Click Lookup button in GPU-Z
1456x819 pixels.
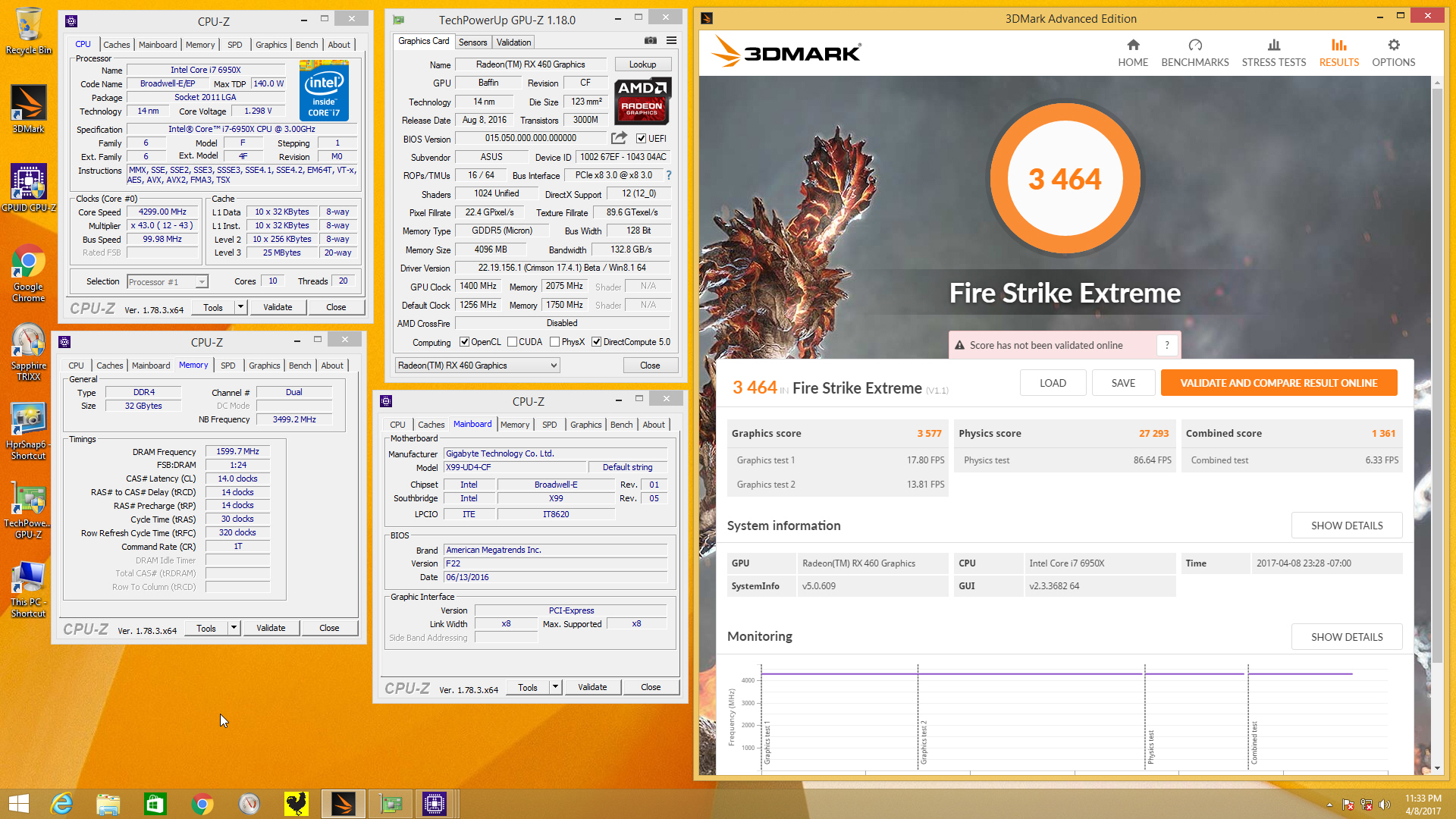[642, 64]
